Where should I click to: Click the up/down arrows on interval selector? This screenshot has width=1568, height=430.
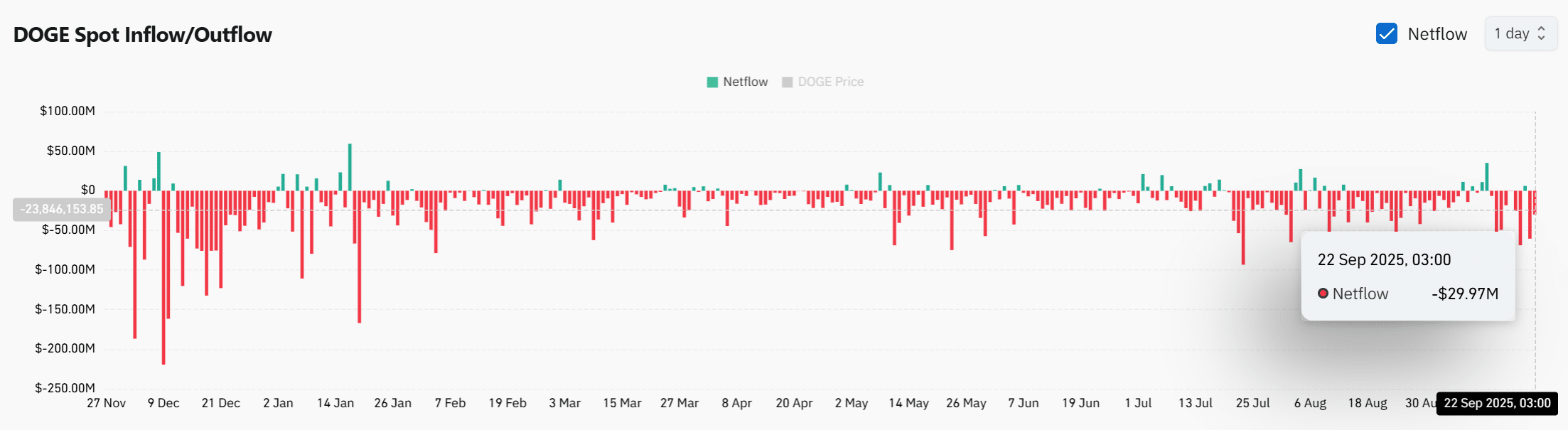pos(1541,33)
